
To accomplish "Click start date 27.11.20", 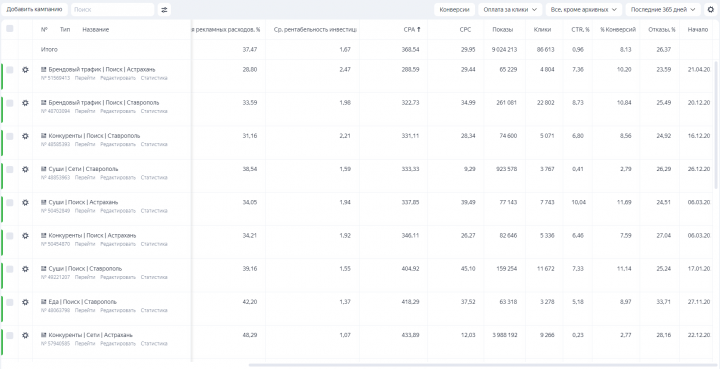I will pyautogui.click(x=699, y=302).
